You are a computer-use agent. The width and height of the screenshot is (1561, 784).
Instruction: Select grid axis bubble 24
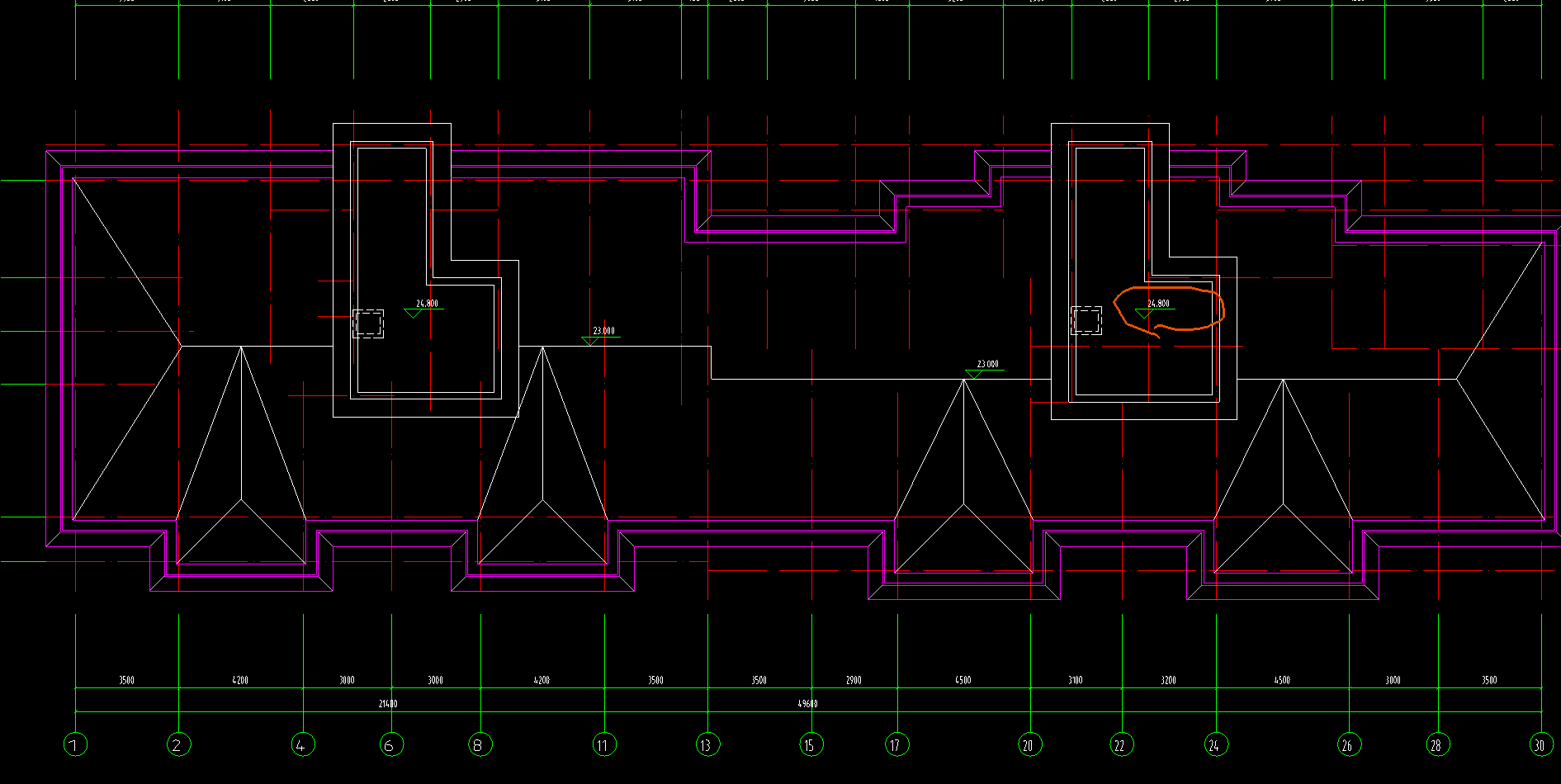(1216, 745)
